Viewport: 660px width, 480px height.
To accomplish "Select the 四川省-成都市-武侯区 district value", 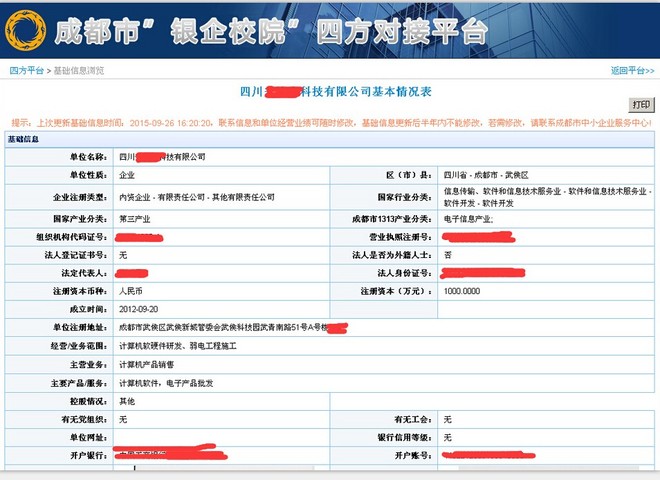I will point(486,175).
